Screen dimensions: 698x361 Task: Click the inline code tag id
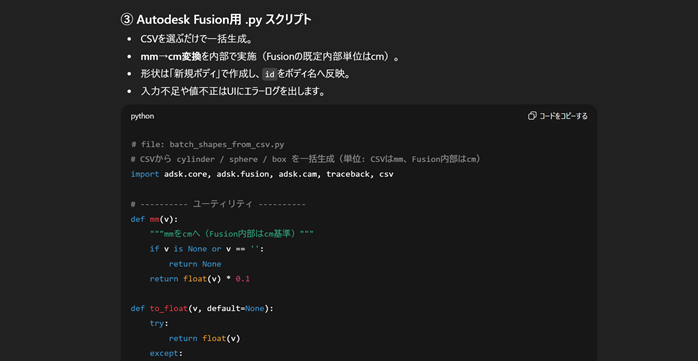pyautogui.click(x=269, y=74)
